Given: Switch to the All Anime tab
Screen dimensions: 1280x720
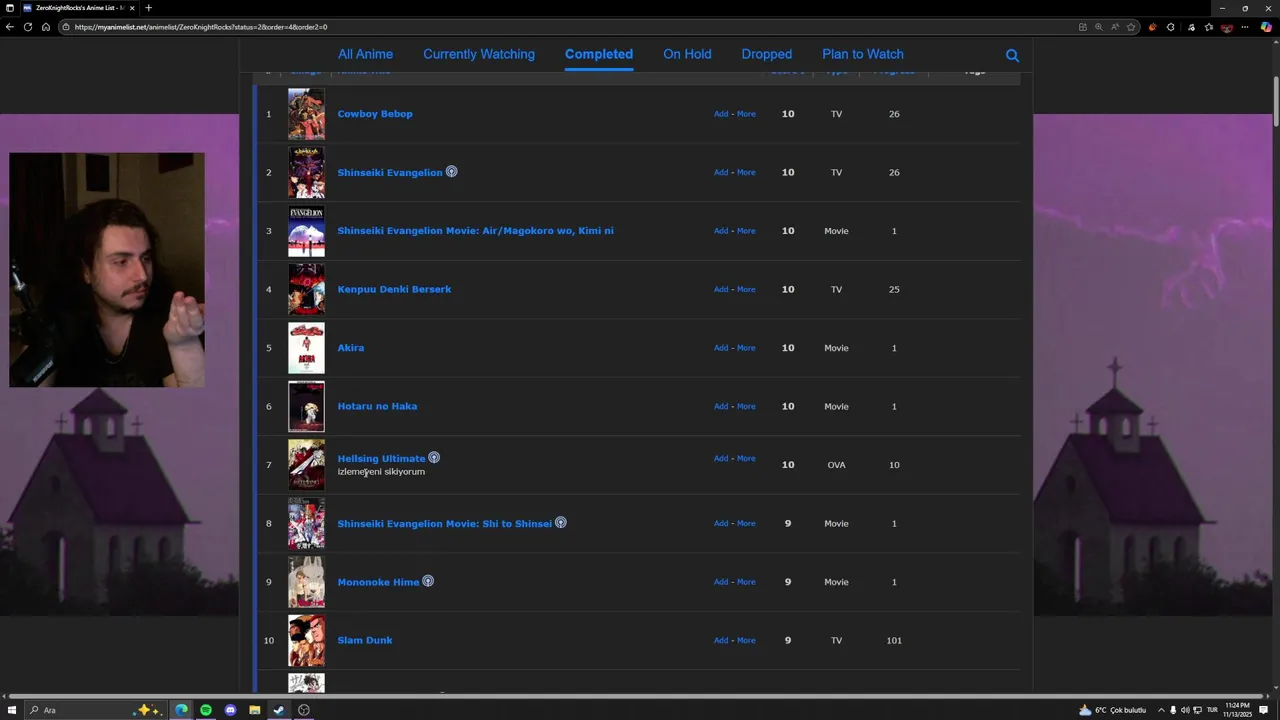Looking at the screenshot, I should tap(365, 54).
